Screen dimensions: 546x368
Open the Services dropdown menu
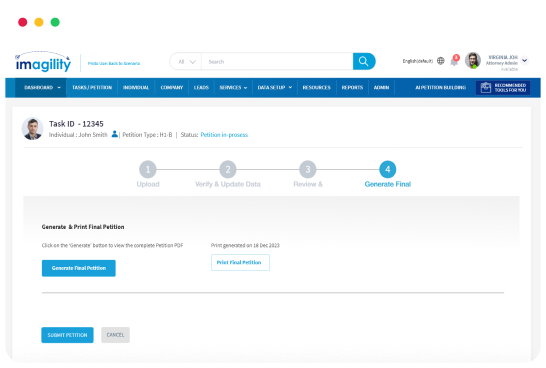233,88
